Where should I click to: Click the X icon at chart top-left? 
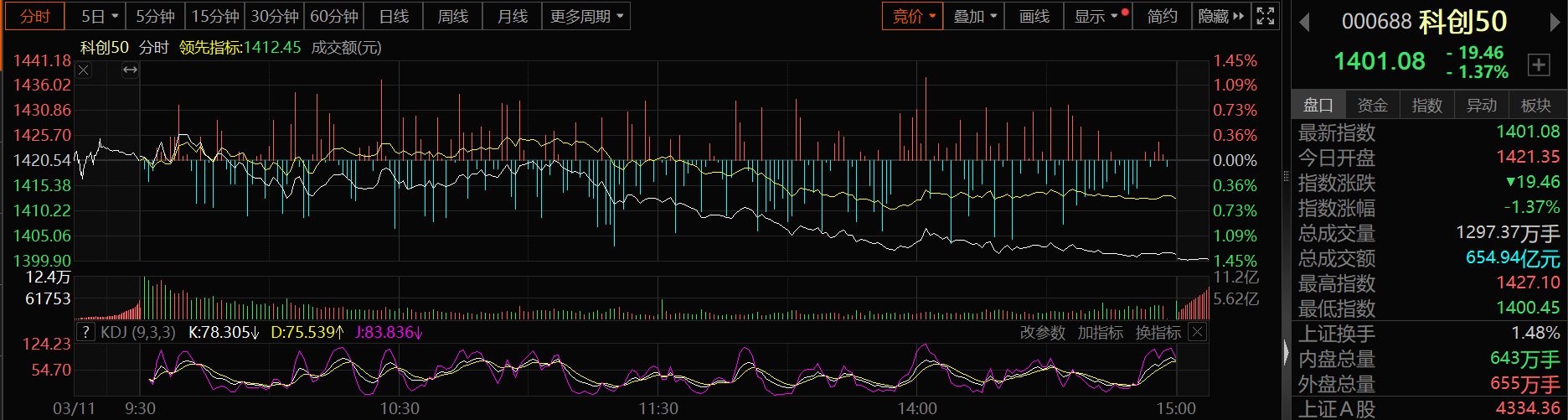[x=84, y=70]
